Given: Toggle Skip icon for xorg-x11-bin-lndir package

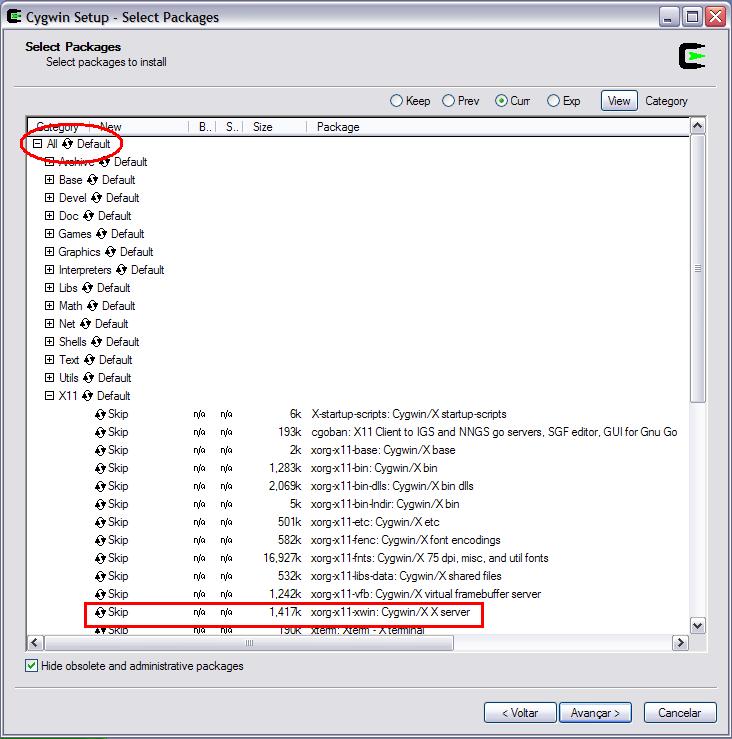Looking at the screenshot, I should point(100,504).
